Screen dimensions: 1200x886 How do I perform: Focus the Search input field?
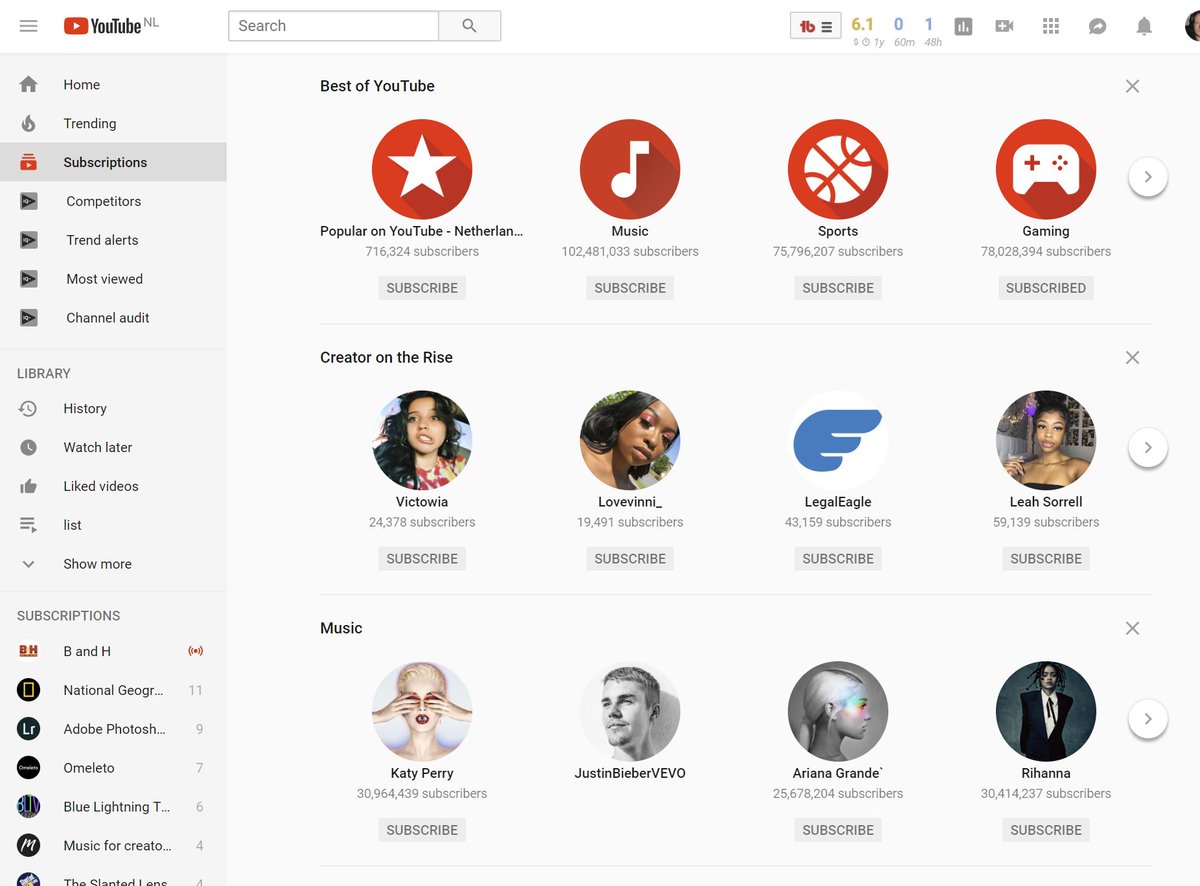tap(334, 26)
